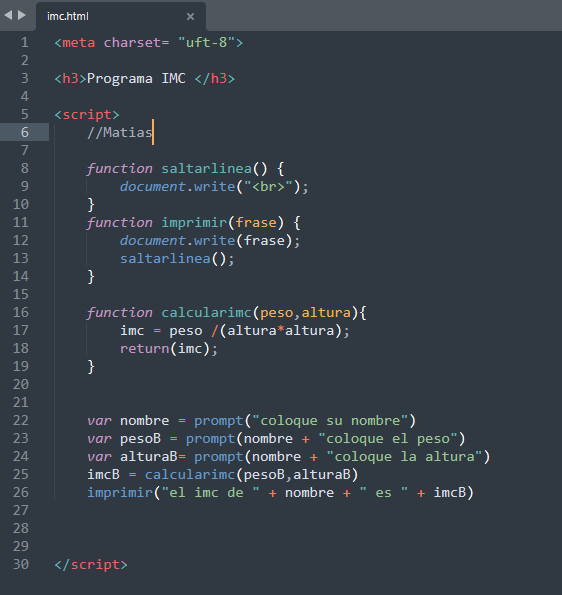The image size is (562, 595).
Task: Close the imc.html tab
Action: 190,16
